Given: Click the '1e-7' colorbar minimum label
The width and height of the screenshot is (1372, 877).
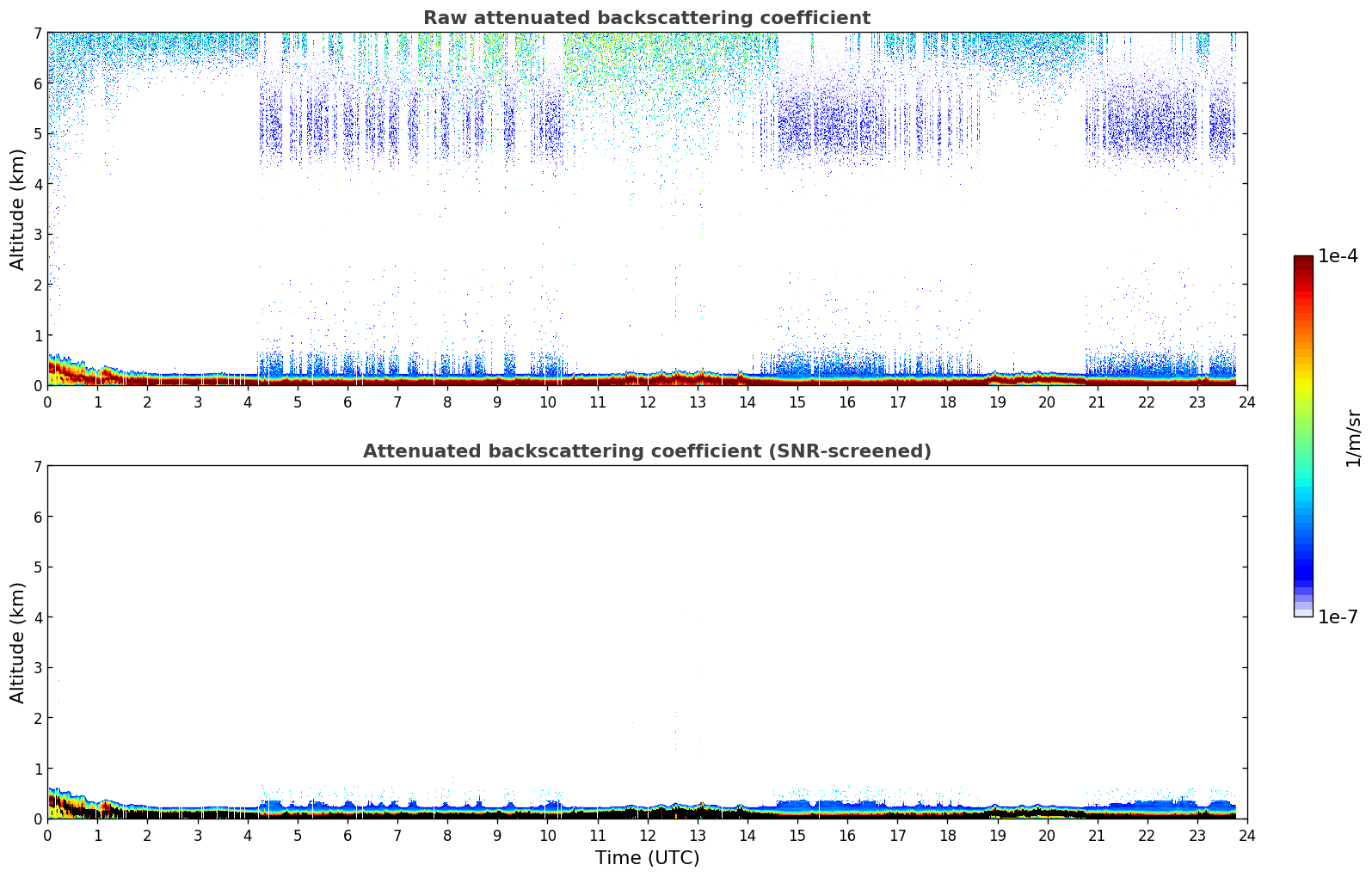Looking at the screenshot, I should click(1338, 617).
